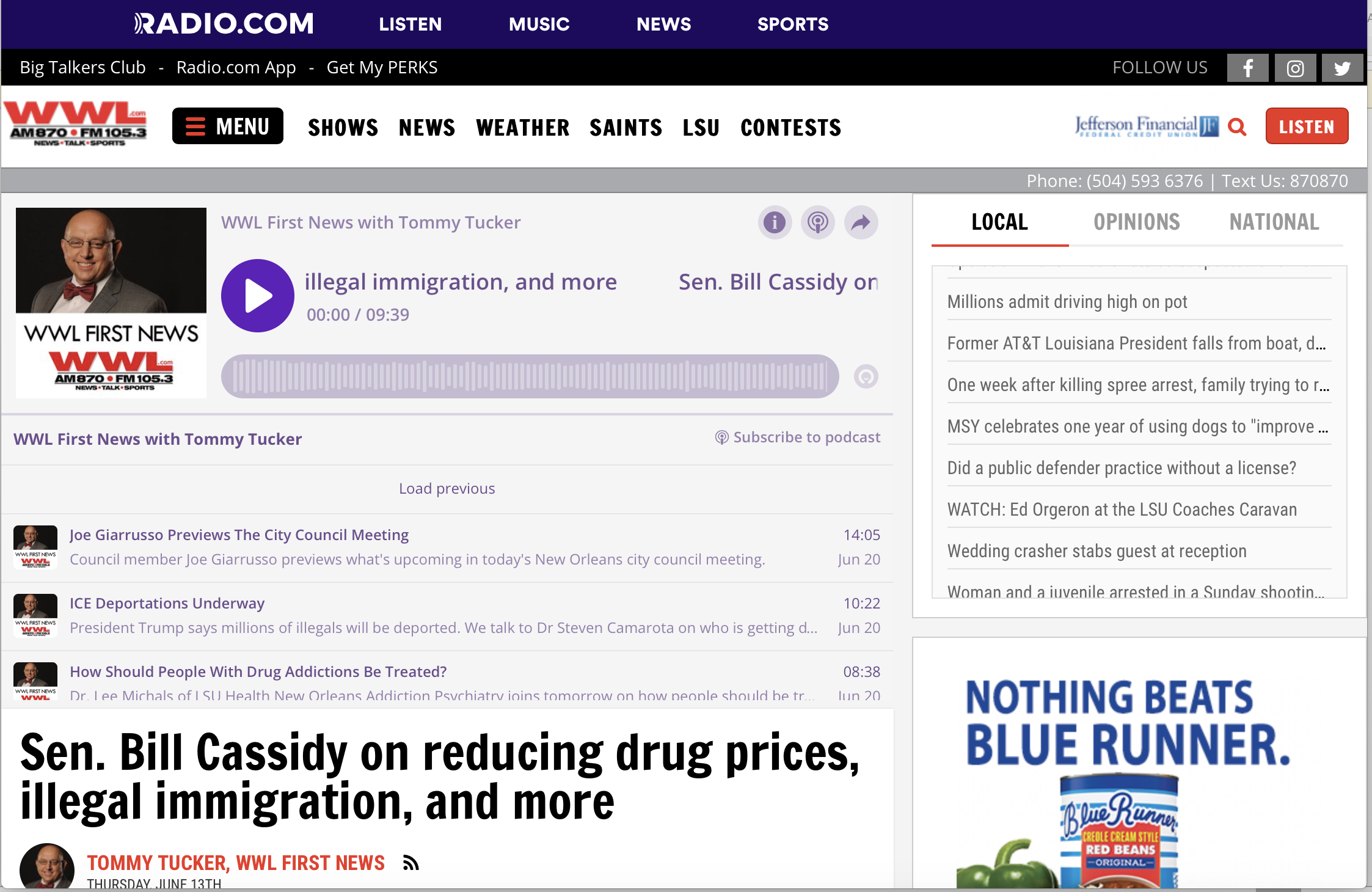Open NEWS in the Radio.com top bar
This screenshot has width=1372, height=892.
coord(664,24)
